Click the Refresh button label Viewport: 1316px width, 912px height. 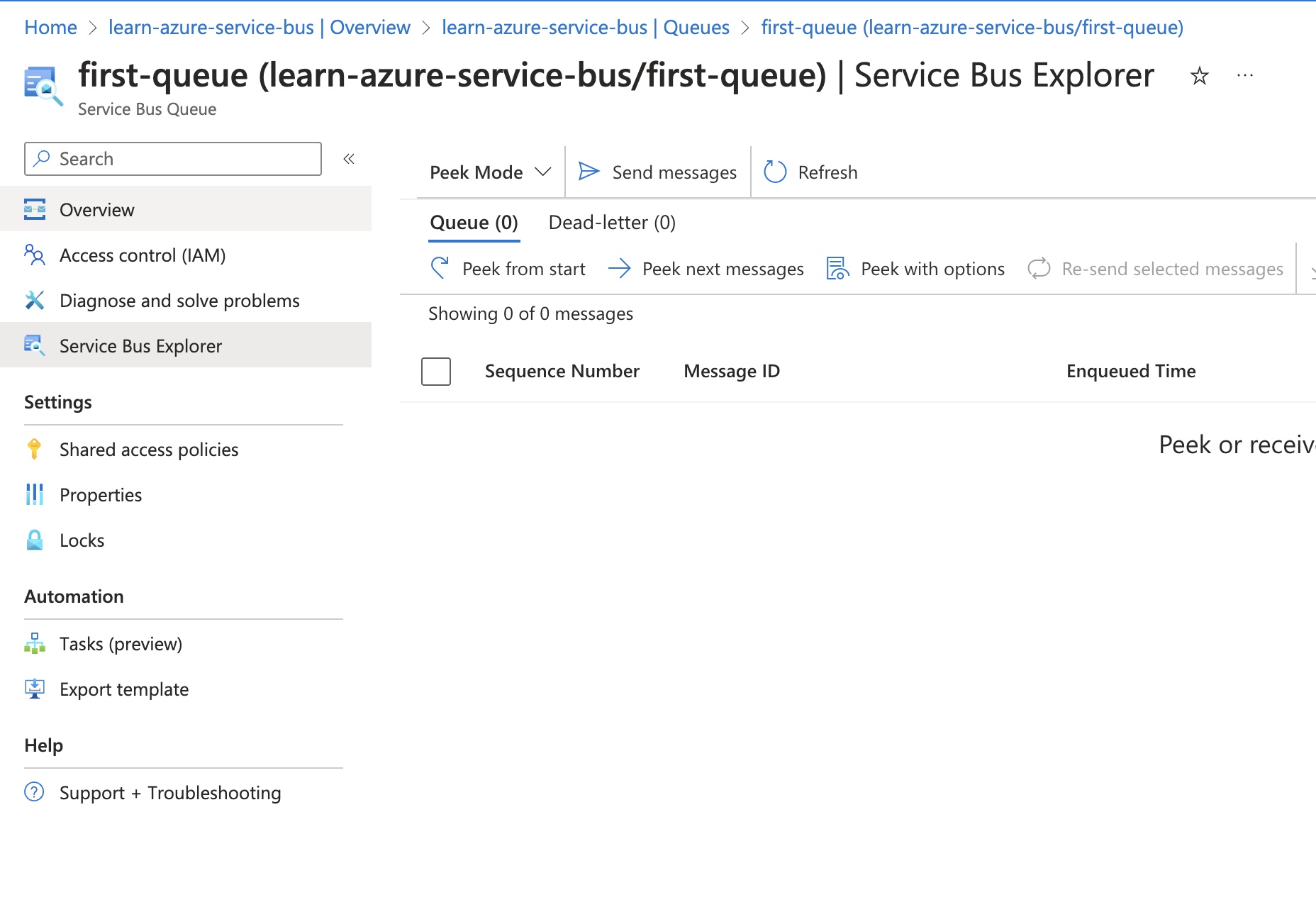tap(827, 172)
